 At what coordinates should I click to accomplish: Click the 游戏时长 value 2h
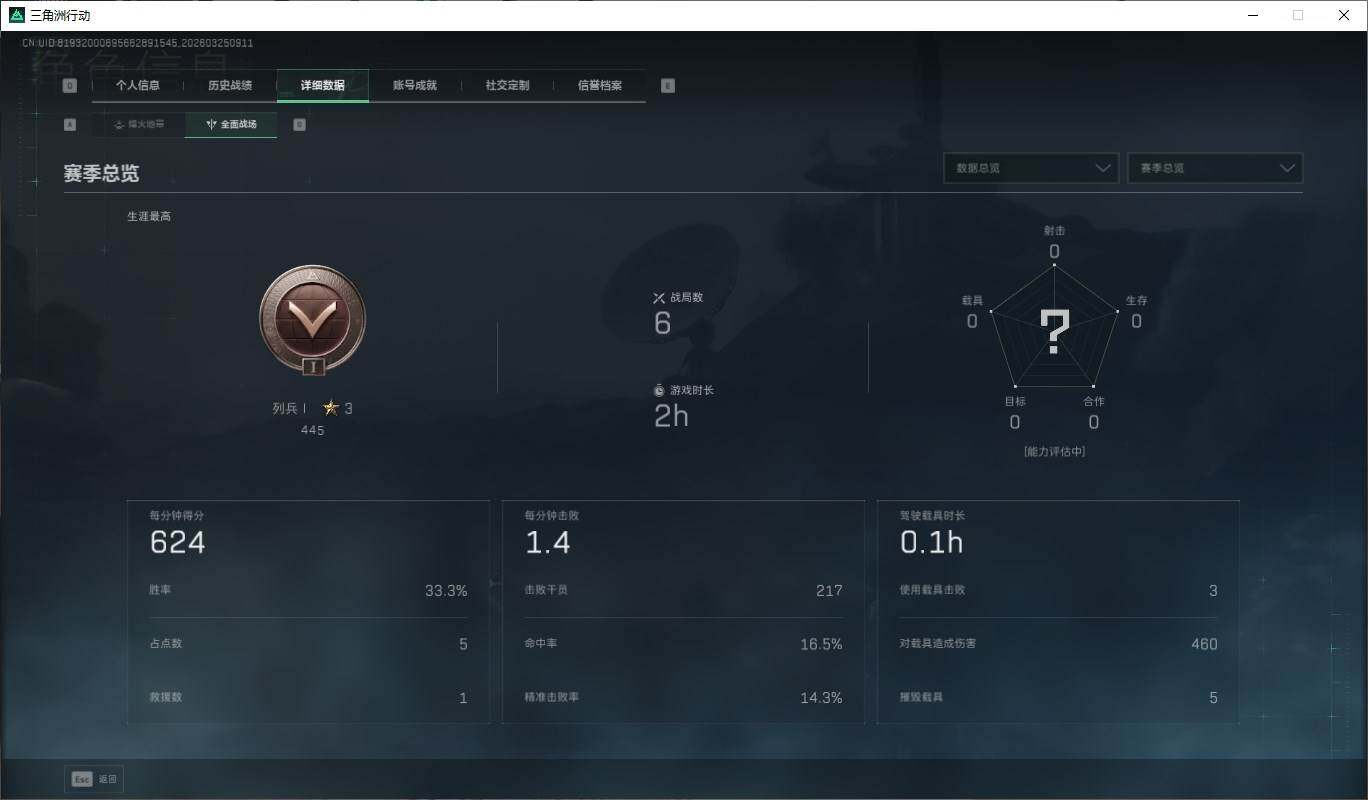pos(671,416)
